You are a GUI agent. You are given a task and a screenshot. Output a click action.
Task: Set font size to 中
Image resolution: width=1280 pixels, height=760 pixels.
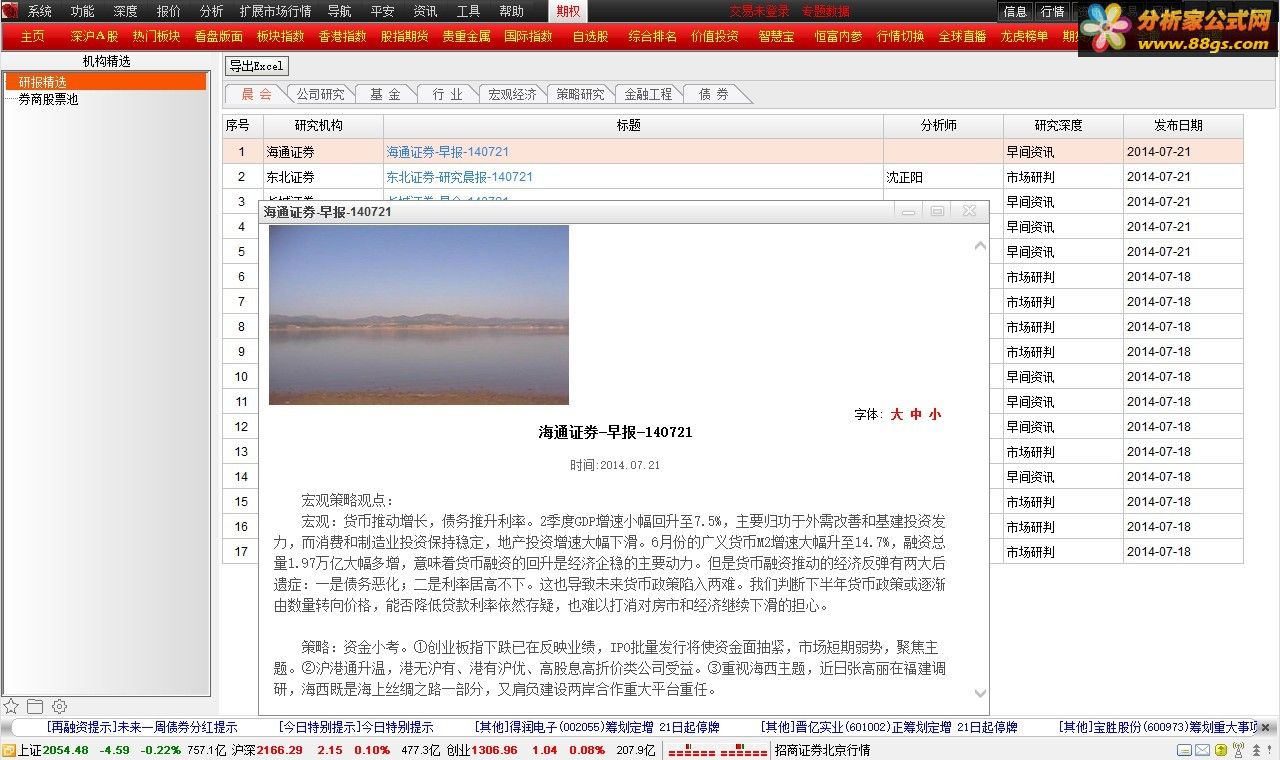click(915, 414)
